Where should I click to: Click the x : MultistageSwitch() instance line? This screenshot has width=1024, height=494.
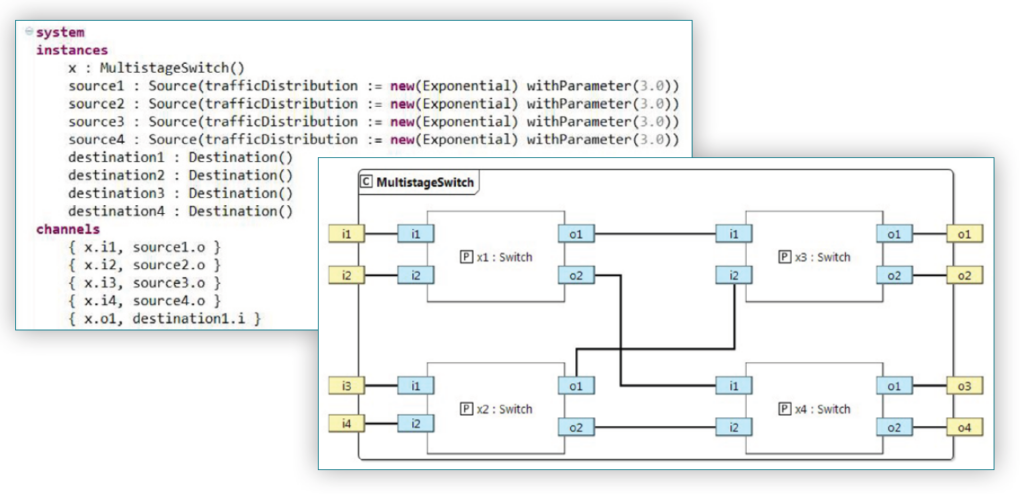click(155, 67)
